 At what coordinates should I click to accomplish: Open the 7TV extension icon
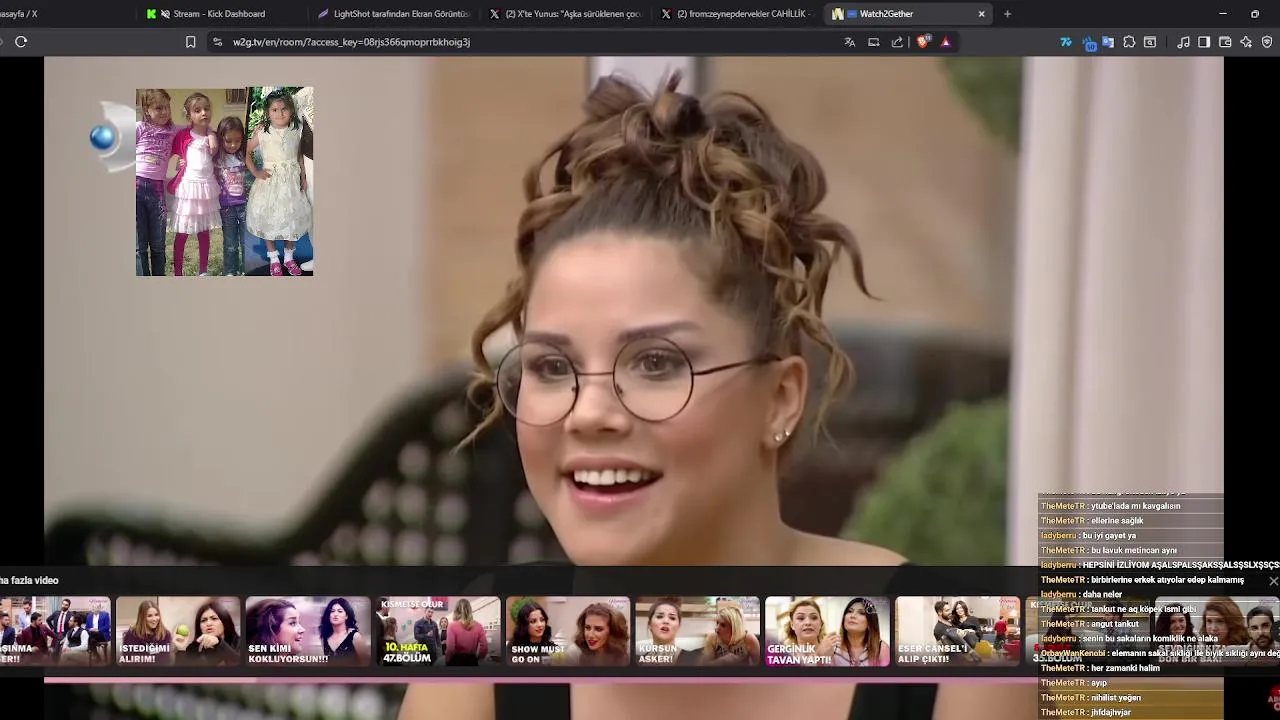[x=1066, y=42]
